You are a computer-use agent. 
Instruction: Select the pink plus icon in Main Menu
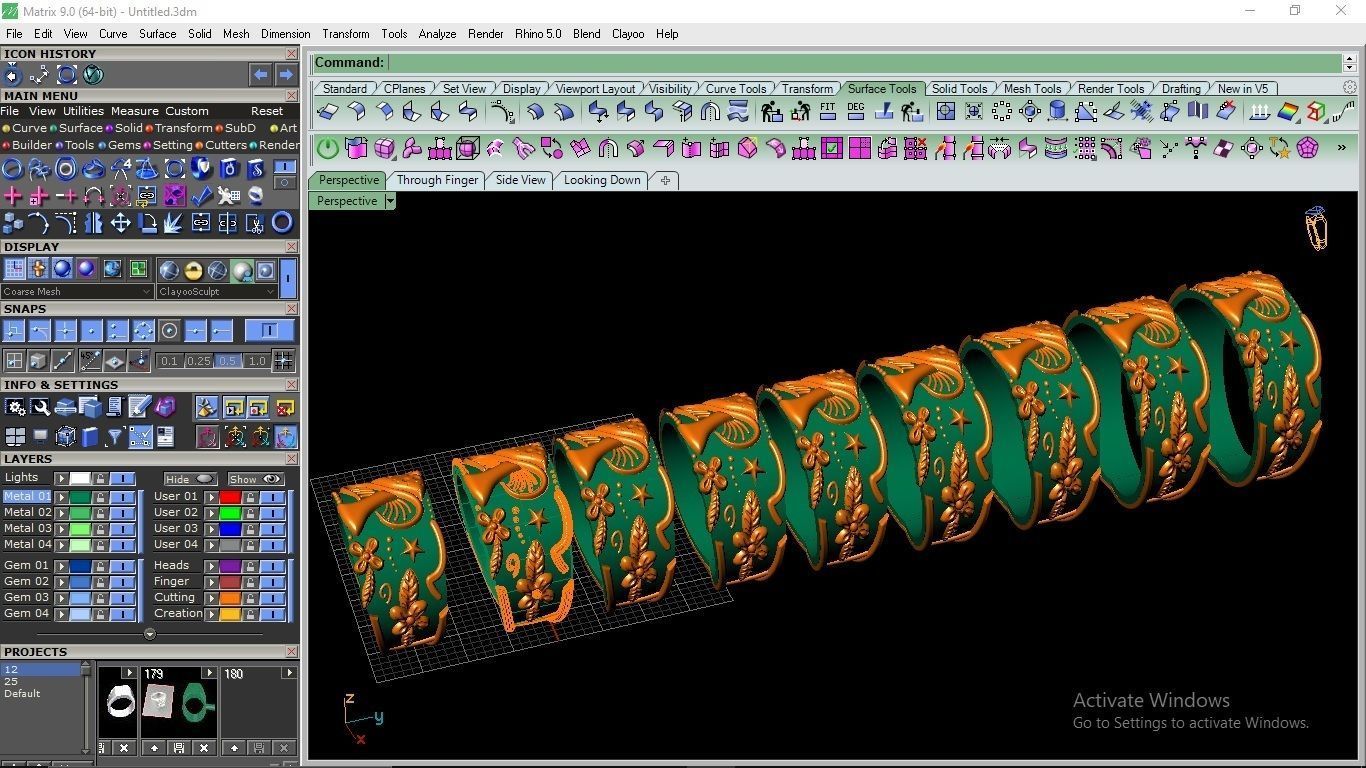[x=13, y=196]
